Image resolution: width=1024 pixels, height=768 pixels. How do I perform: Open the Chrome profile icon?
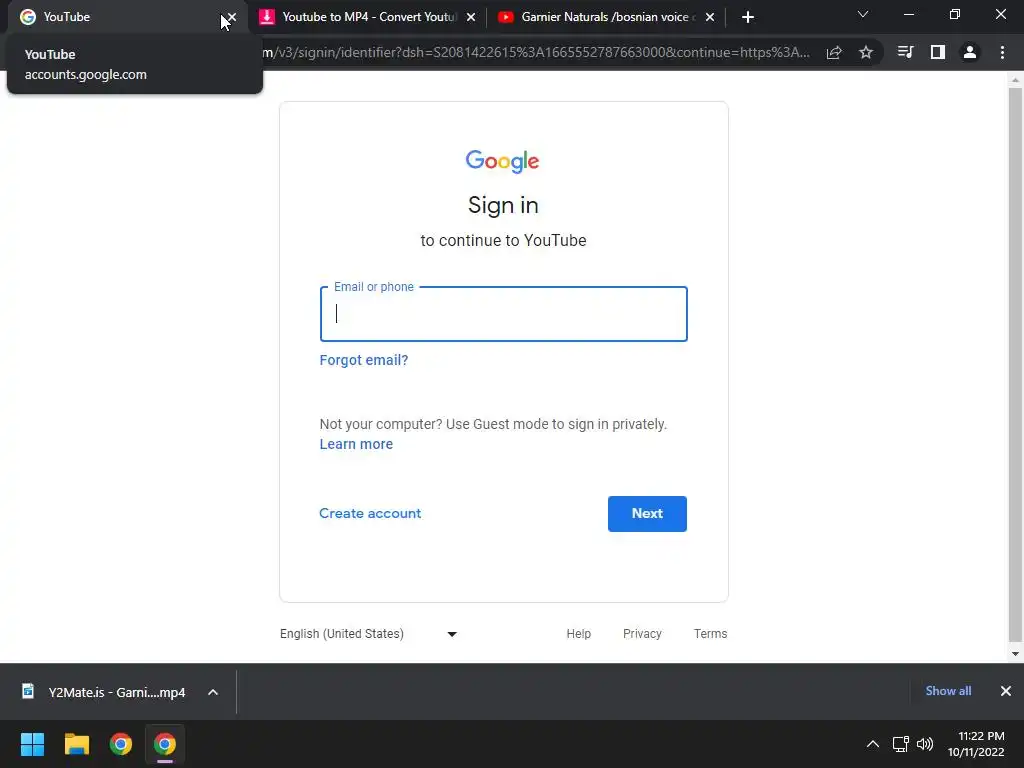[970, 52]
